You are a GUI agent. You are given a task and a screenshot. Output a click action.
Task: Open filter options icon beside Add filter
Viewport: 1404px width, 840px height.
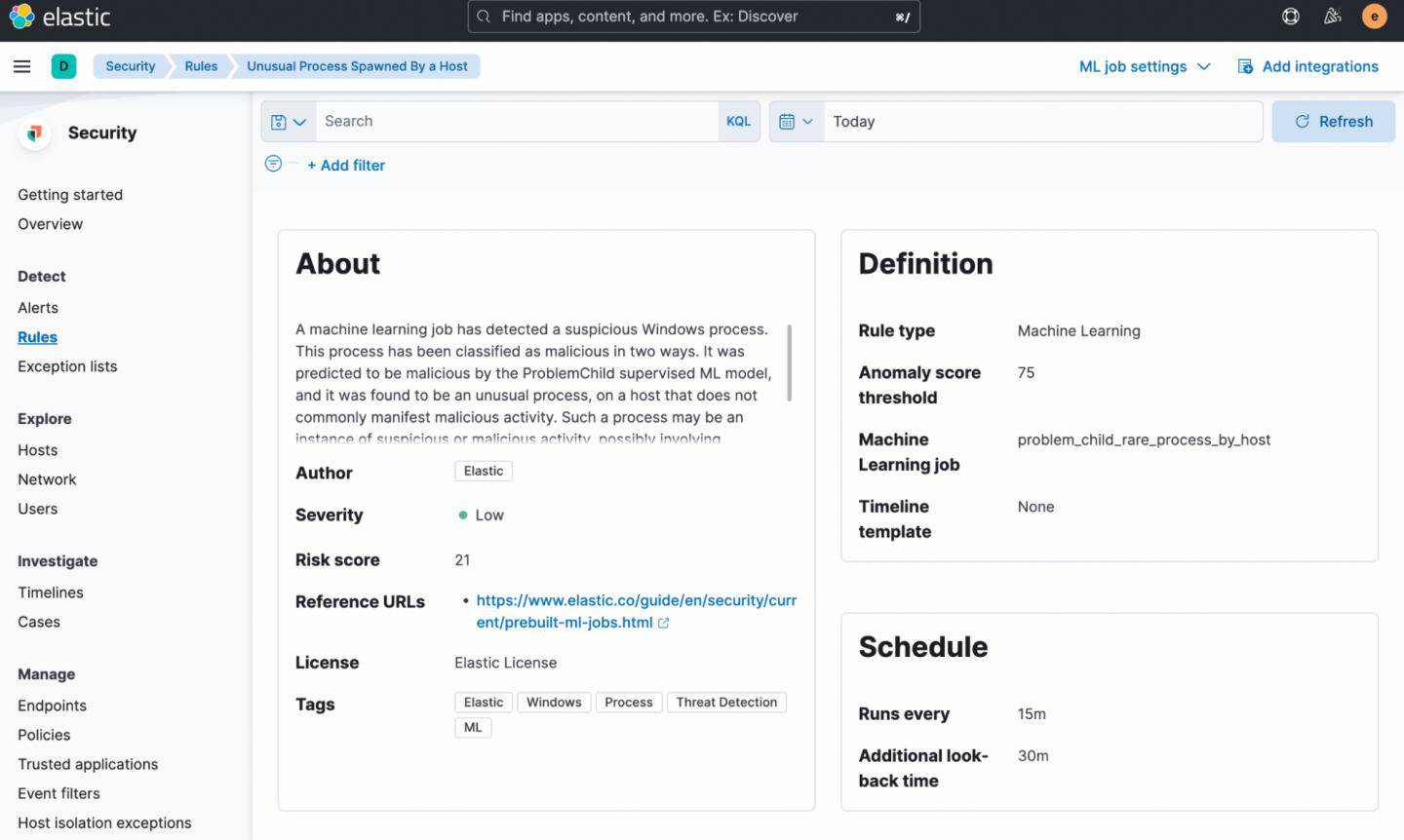coord(273,164)
